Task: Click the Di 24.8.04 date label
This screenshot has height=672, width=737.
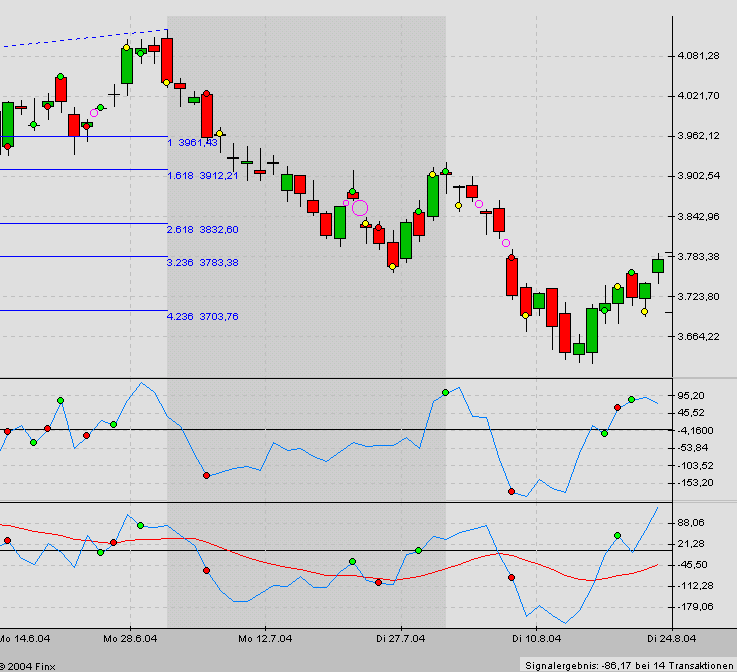Action: point(671,637)
